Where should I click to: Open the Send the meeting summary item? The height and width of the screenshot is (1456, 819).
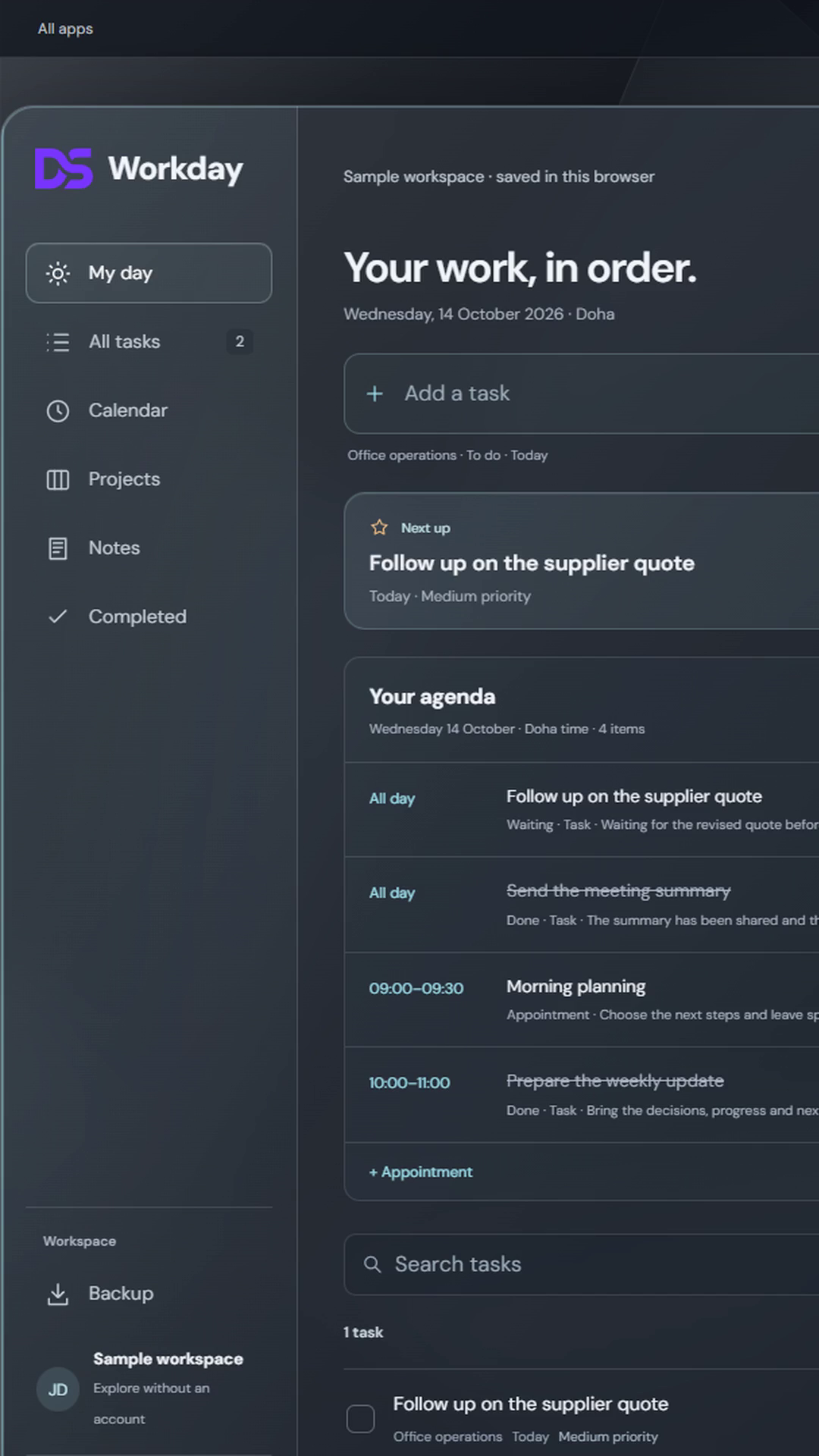point(582,905)
